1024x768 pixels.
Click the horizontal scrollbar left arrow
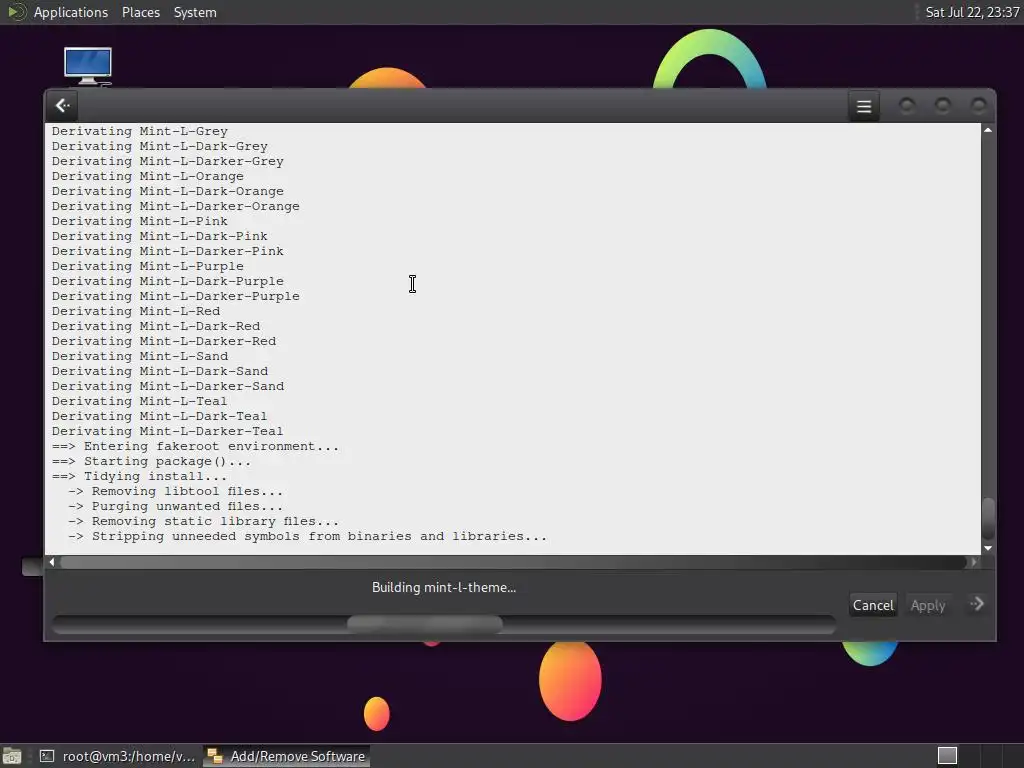(x=52, y=562)
